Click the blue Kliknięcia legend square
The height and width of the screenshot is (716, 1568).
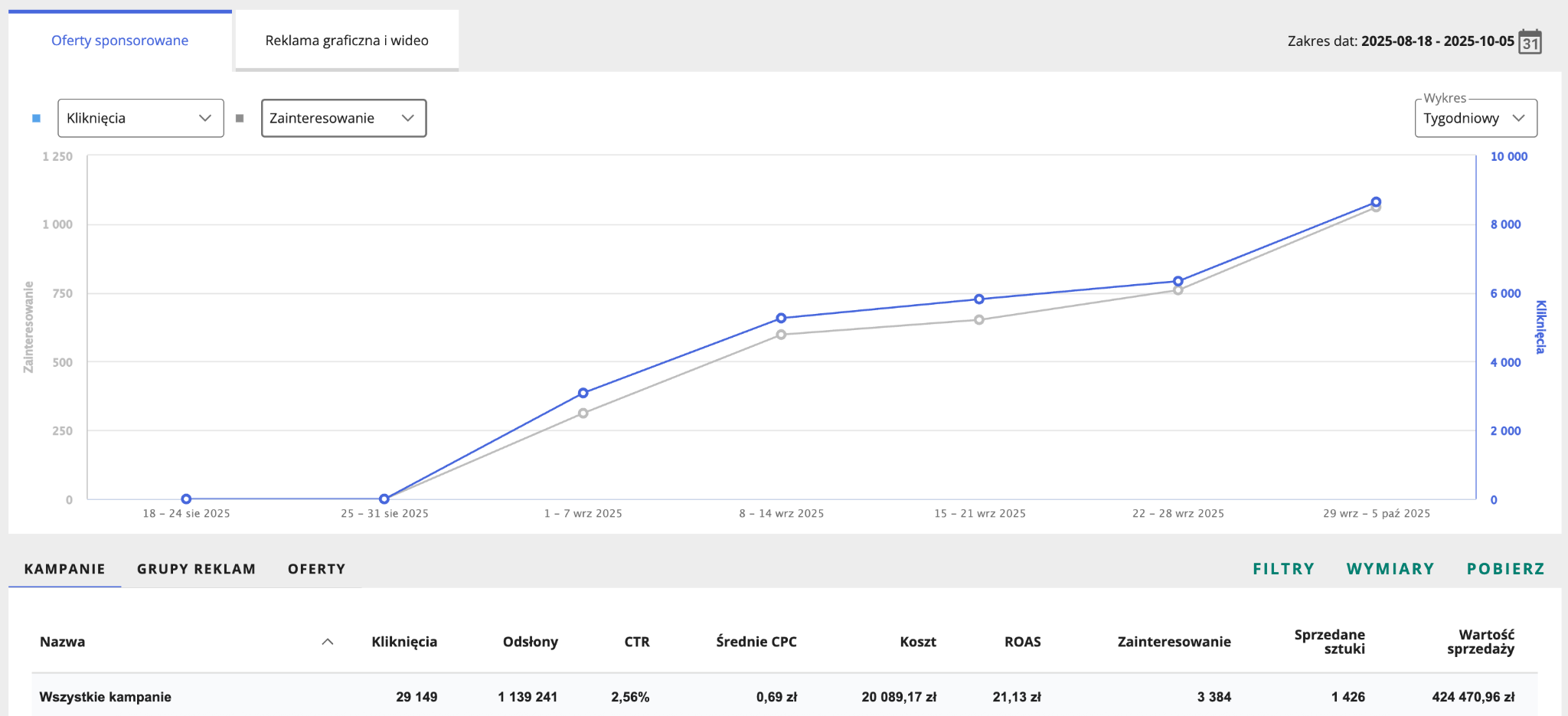[x=36, y=118]
